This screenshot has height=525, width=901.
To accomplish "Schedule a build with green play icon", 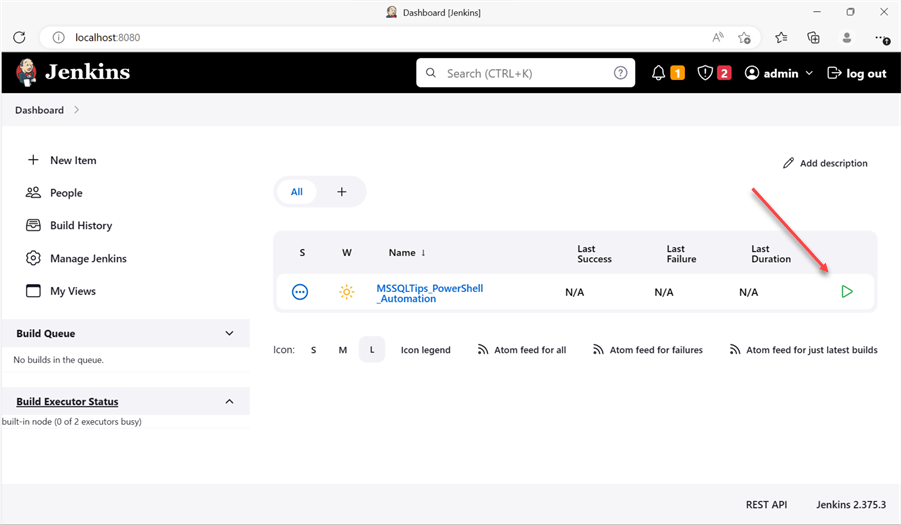I will (846, 292).
